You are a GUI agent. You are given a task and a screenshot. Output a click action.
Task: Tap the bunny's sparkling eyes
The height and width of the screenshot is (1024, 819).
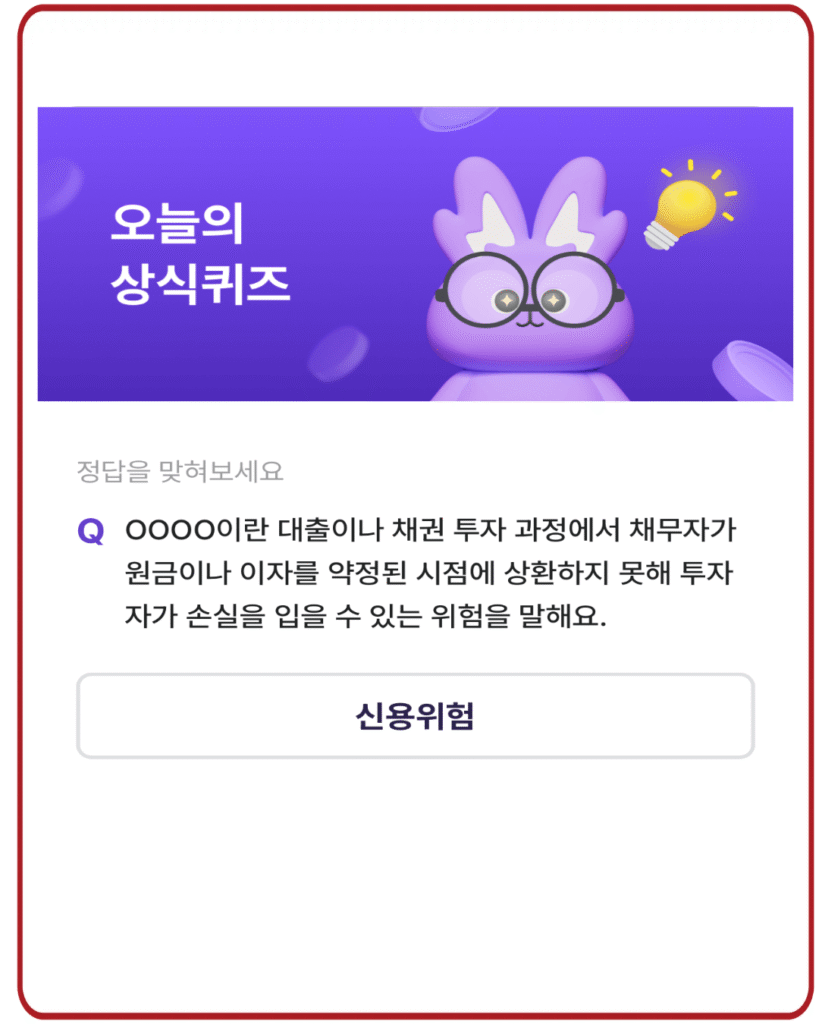[530, 300]
